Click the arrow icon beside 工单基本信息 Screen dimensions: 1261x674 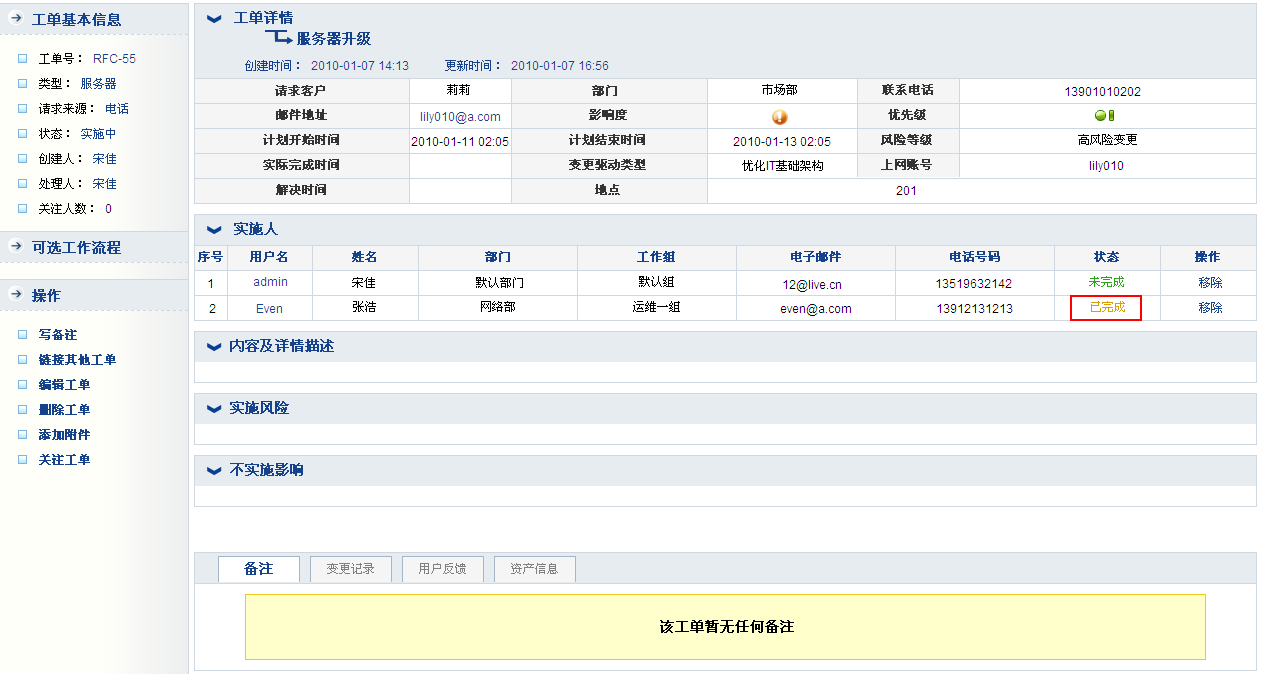16,19
